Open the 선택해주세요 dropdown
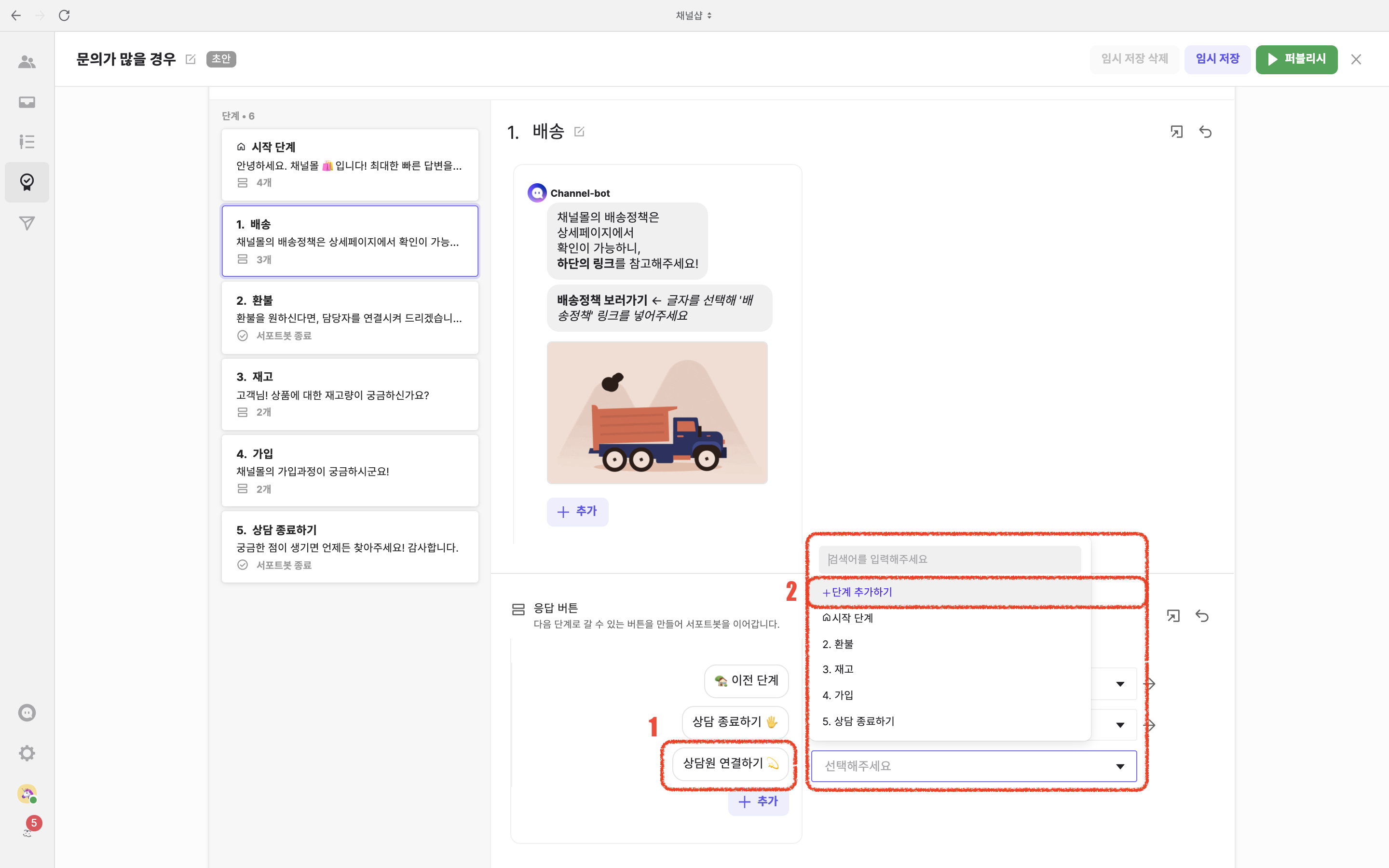This screenshot has height=868, width=1389. tap(973, 766)
